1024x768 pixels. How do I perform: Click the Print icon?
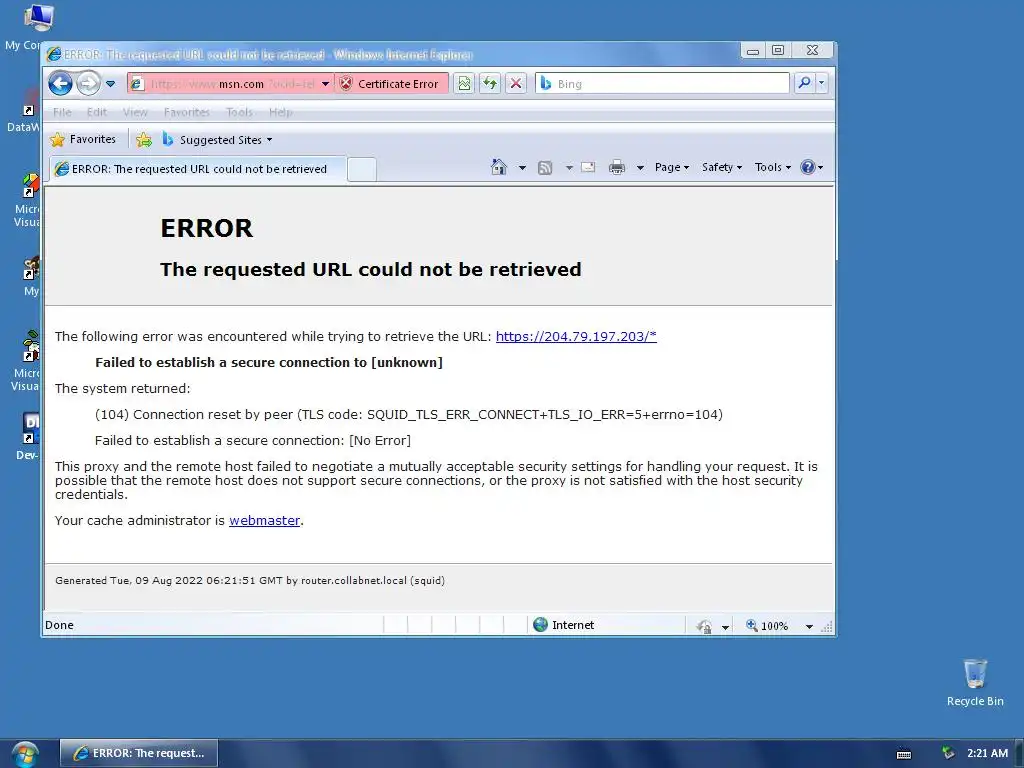[x=616, y=168]
